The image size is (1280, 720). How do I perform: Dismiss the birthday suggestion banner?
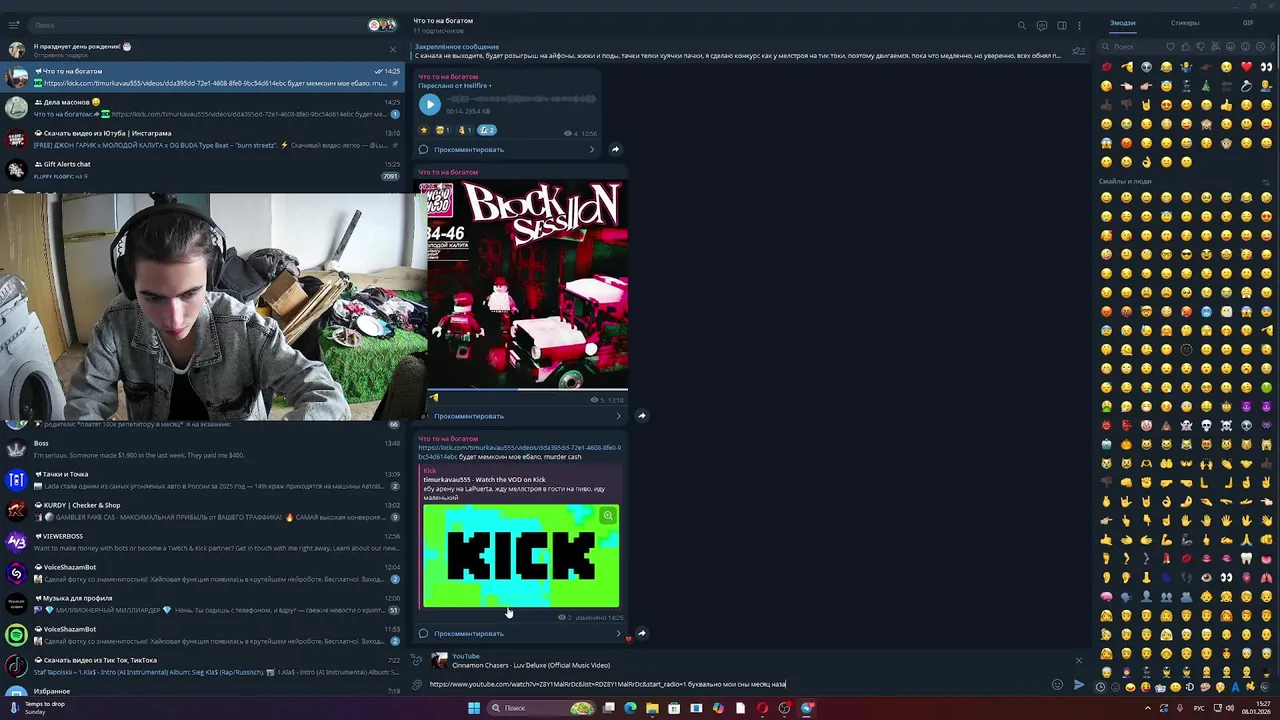tap(392, 49)
